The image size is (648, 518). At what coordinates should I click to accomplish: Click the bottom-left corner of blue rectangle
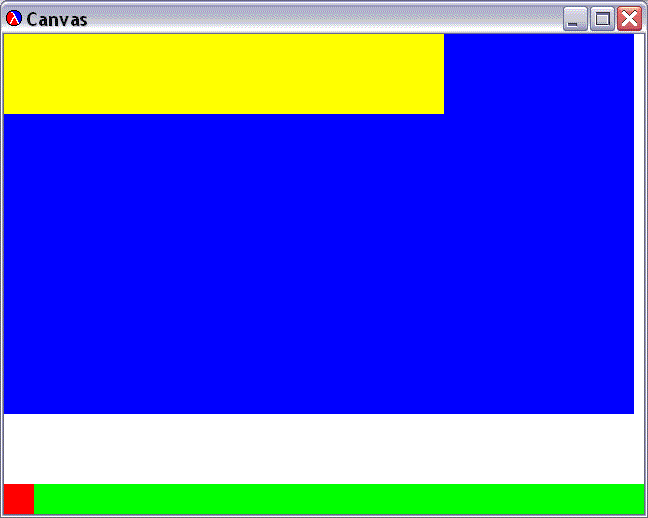6,411
